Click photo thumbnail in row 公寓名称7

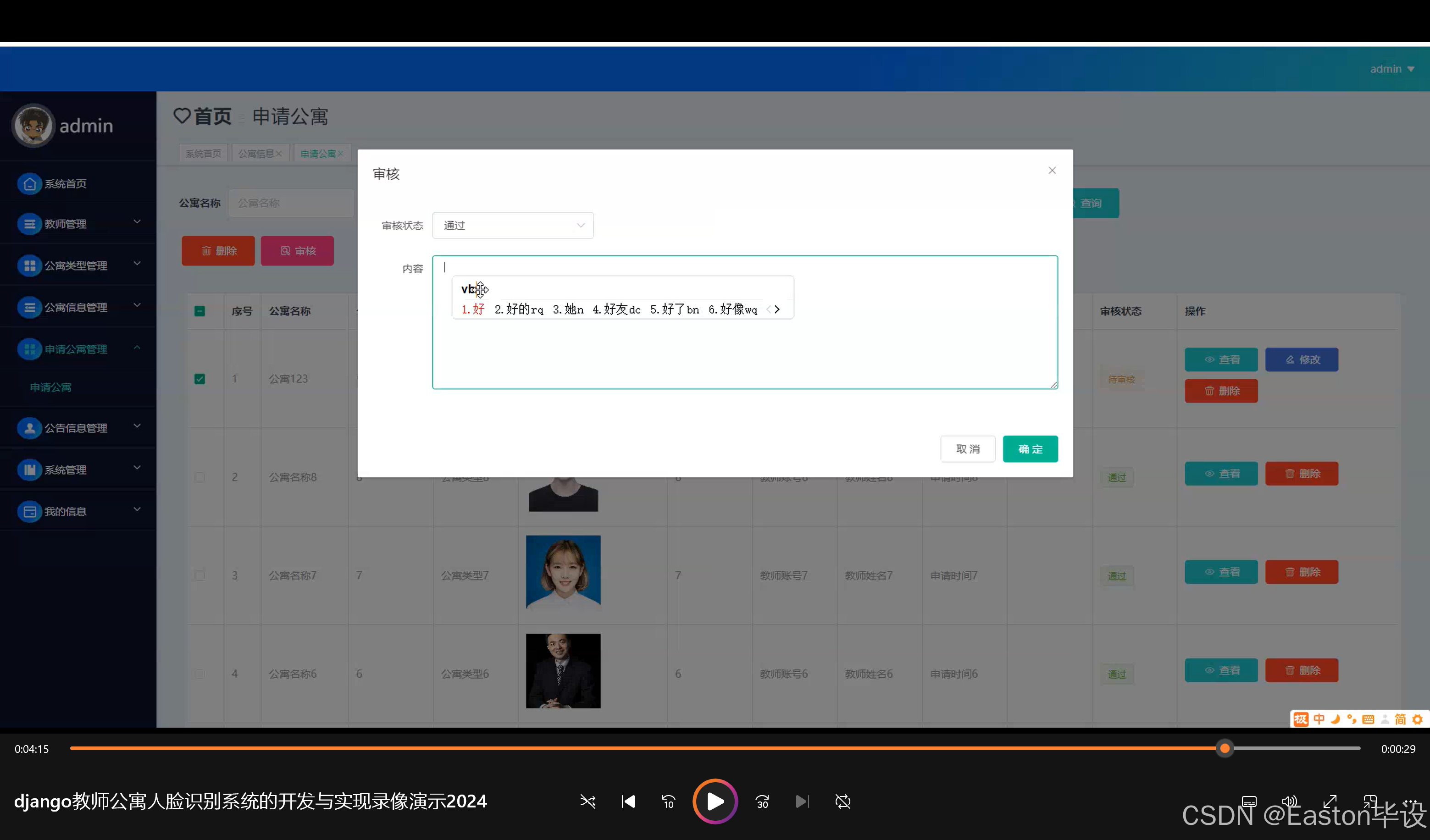563,572
